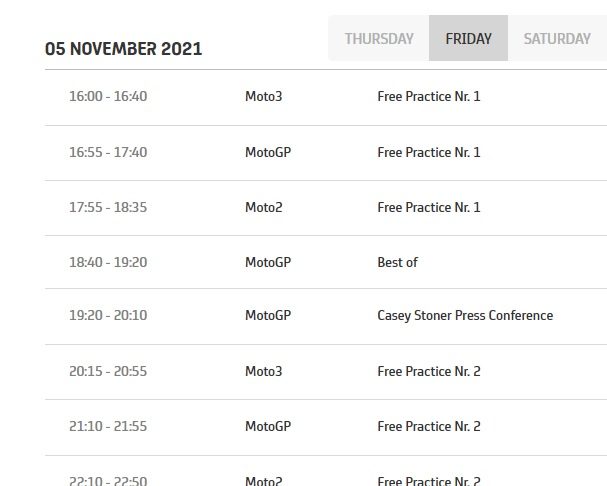The height and width of the screenshot is (486, 607).
Task: Open Casey Stoner Press Conference entry
Action: pyautogui.click(x=465, y=315)
